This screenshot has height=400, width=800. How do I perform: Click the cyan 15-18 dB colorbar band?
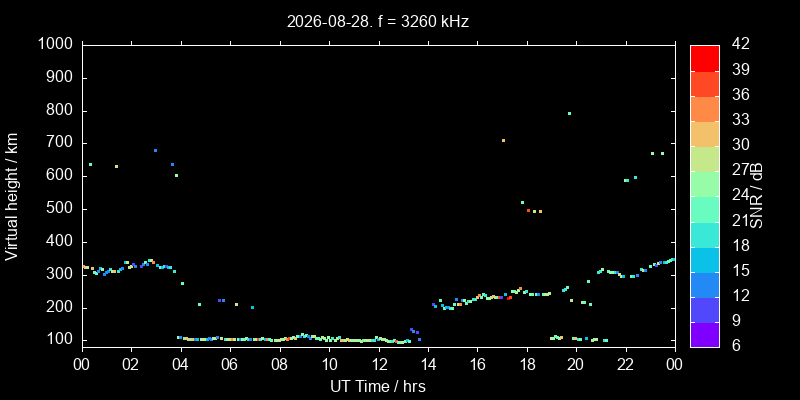coord(705,259)
